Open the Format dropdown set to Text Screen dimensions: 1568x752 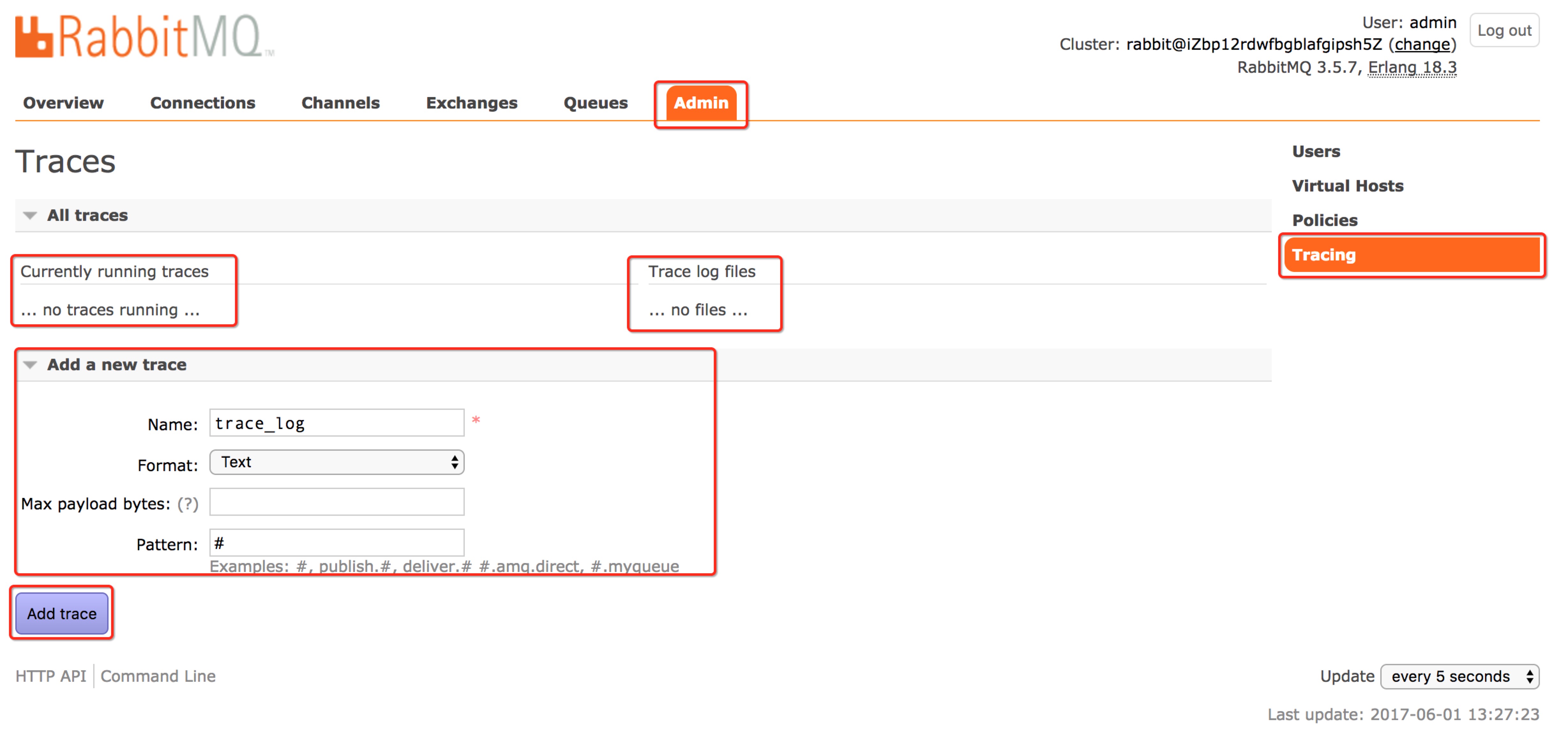click(336, 462)
